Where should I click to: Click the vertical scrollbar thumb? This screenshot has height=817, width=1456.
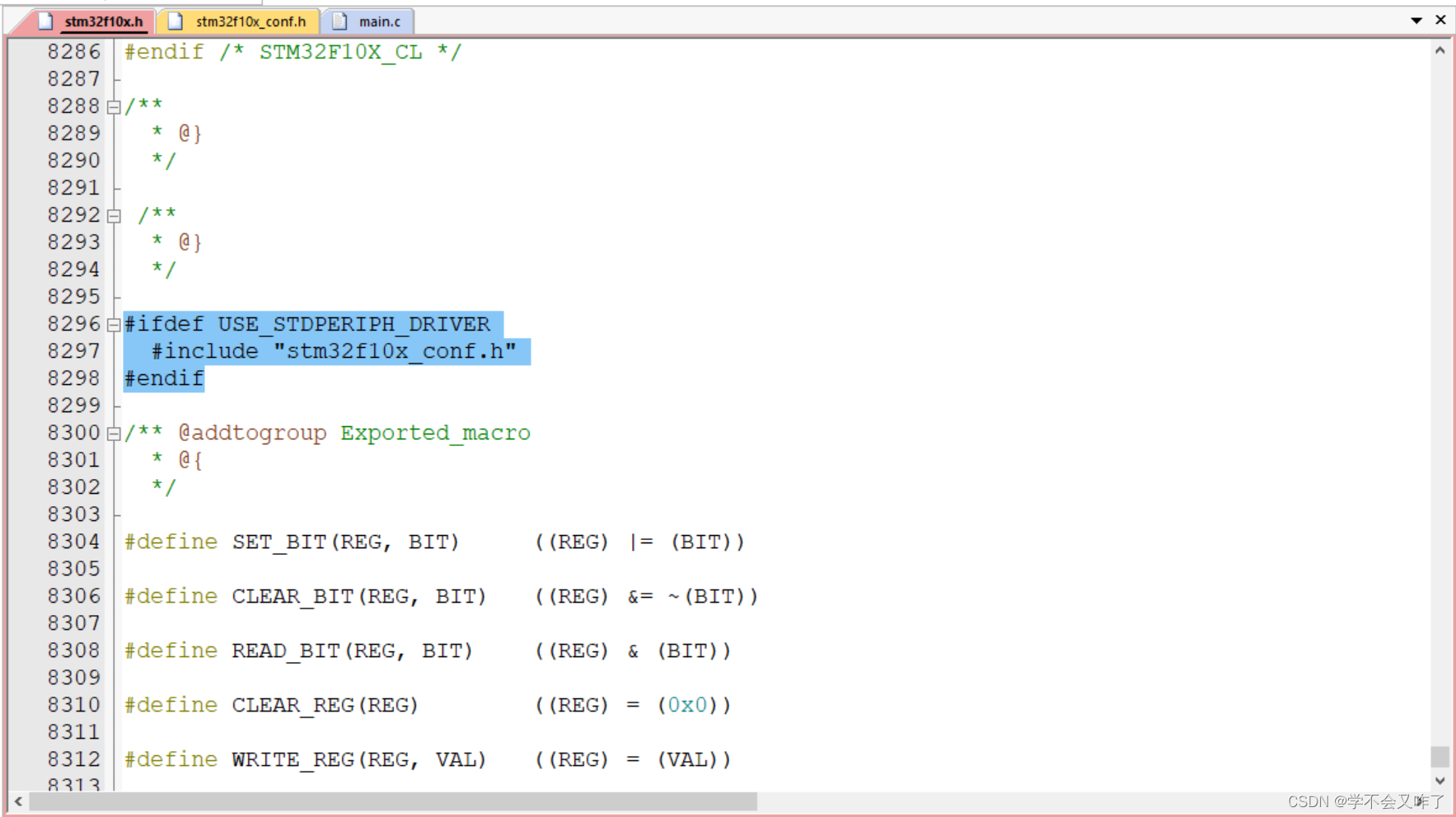(x=1440, y=756)
